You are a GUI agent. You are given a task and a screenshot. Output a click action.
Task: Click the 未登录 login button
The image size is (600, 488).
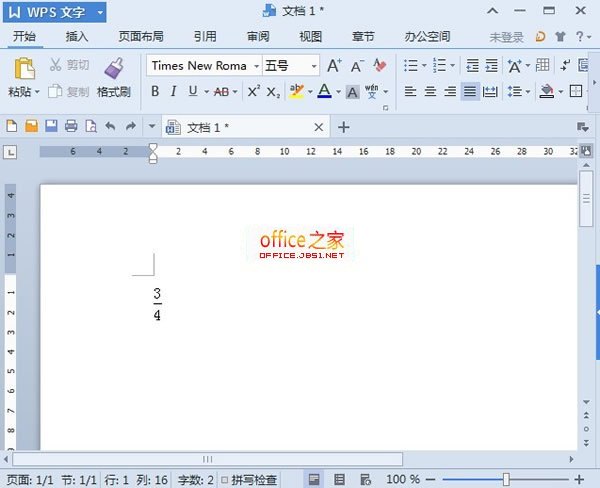(506, 37)
